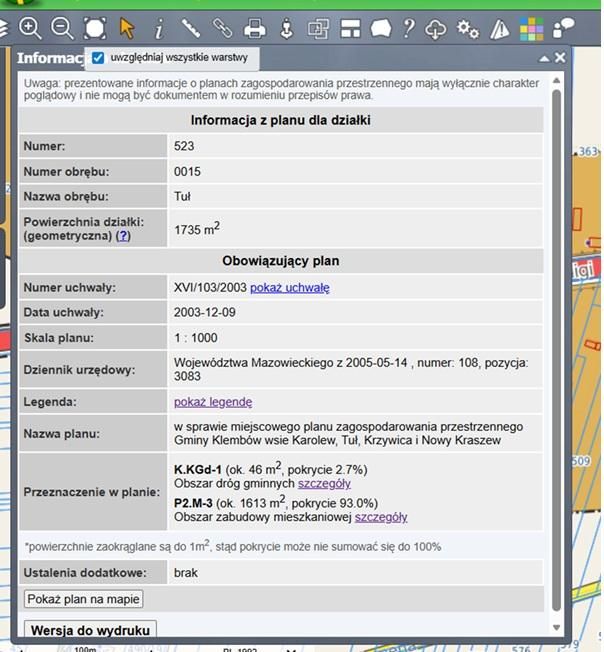This screenshot has width=604, height=652.
Task: Select the zoom to full extent tool
Action: [94, 28]
